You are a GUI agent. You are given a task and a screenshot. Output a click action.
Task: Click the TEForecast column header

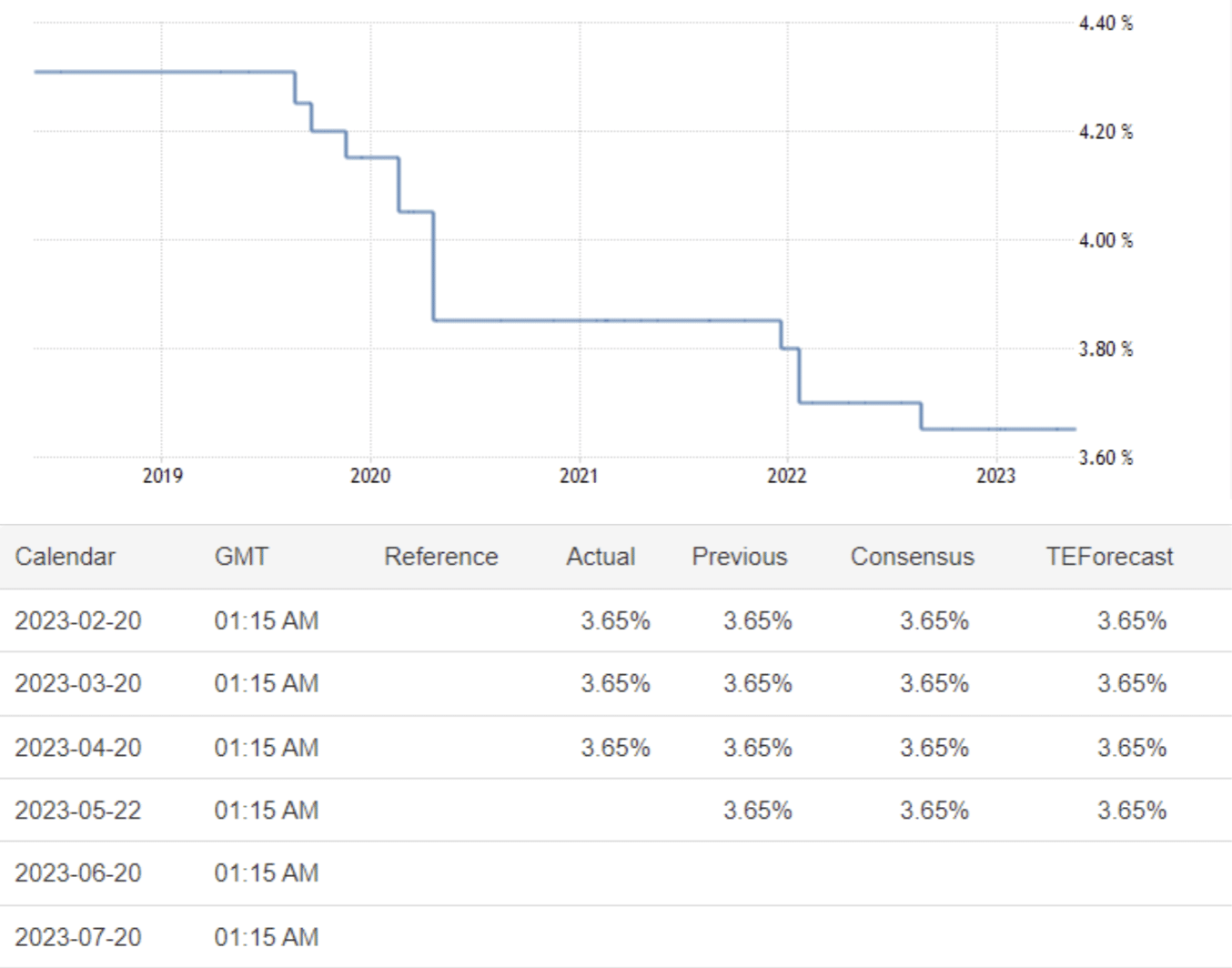[x=1109, y=557]
